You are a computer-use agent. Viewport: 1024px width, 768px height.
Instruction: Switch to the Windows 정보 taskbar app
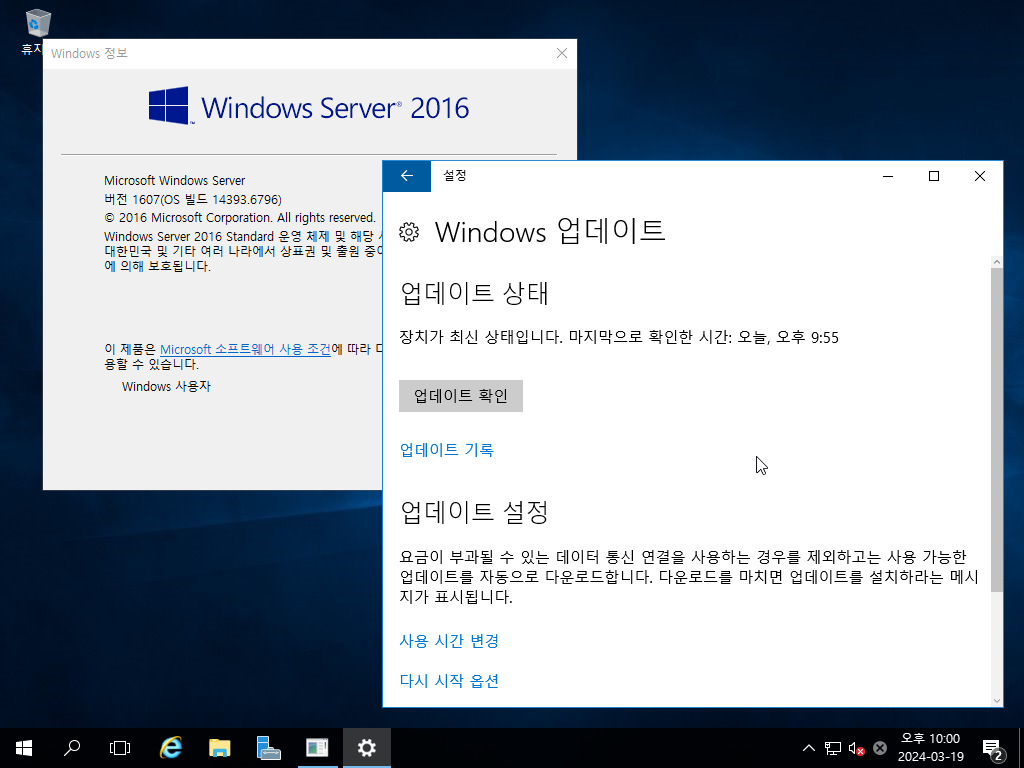(x=317, y=748)
